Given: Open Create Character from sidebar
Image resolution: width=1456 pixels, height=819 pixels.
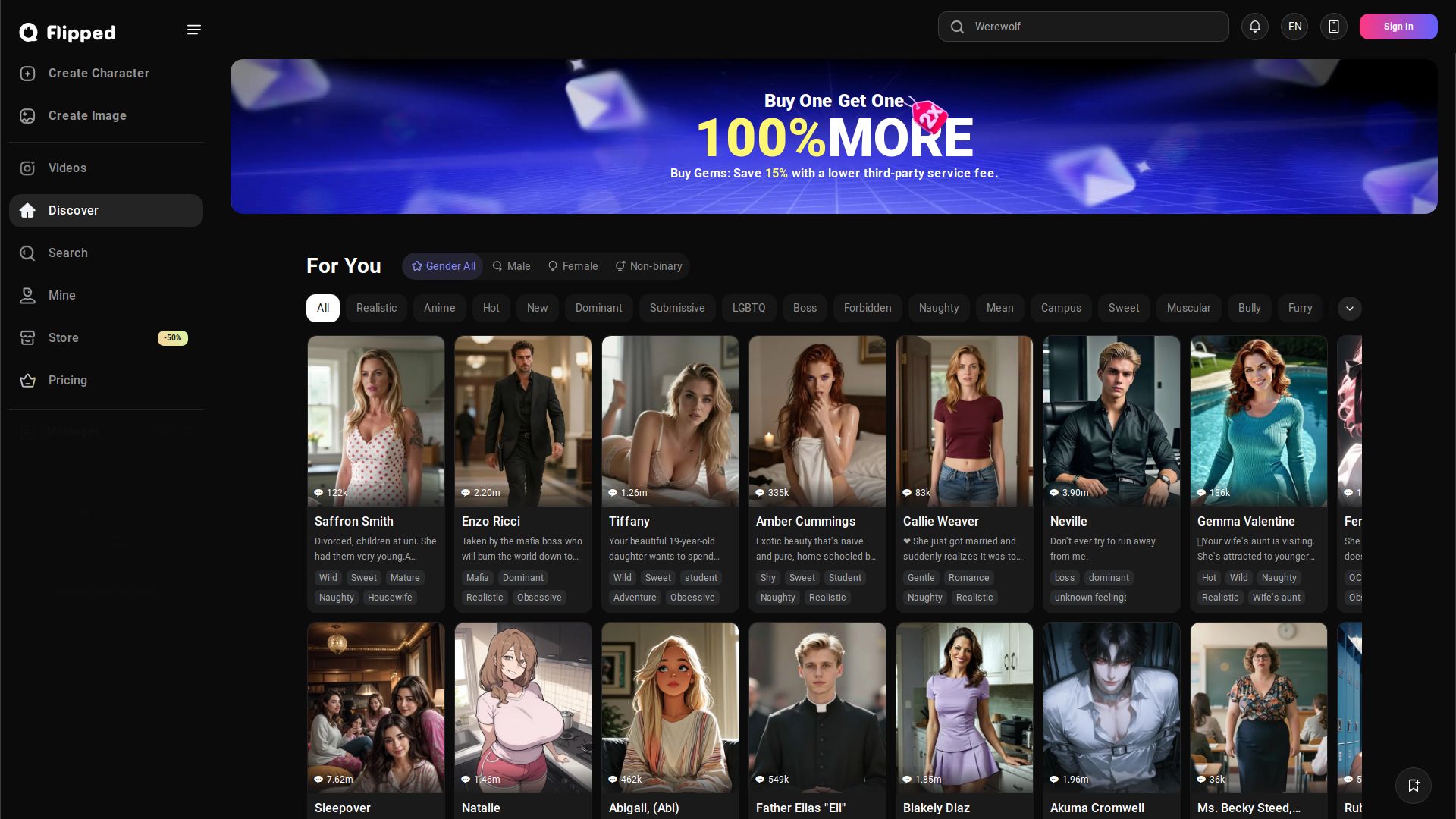Looking at the screenshot, I should 106,73.
